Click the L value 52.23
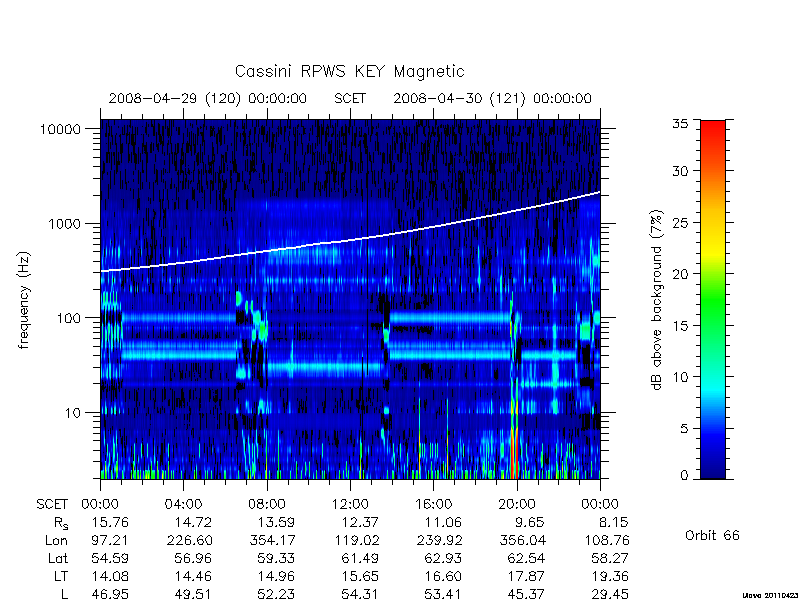This screenshot has width=800, height=600. pyautogui.click(x=276, y=594)
